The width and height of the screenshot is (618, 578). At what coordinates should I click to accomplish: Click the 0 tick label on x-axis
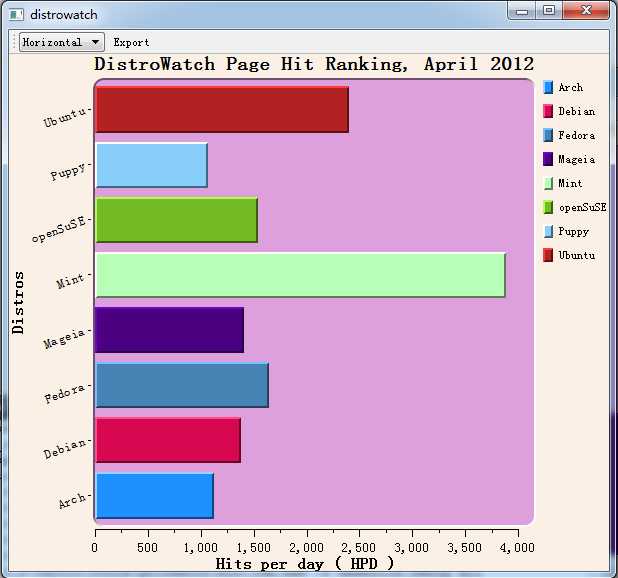(95, 548)
